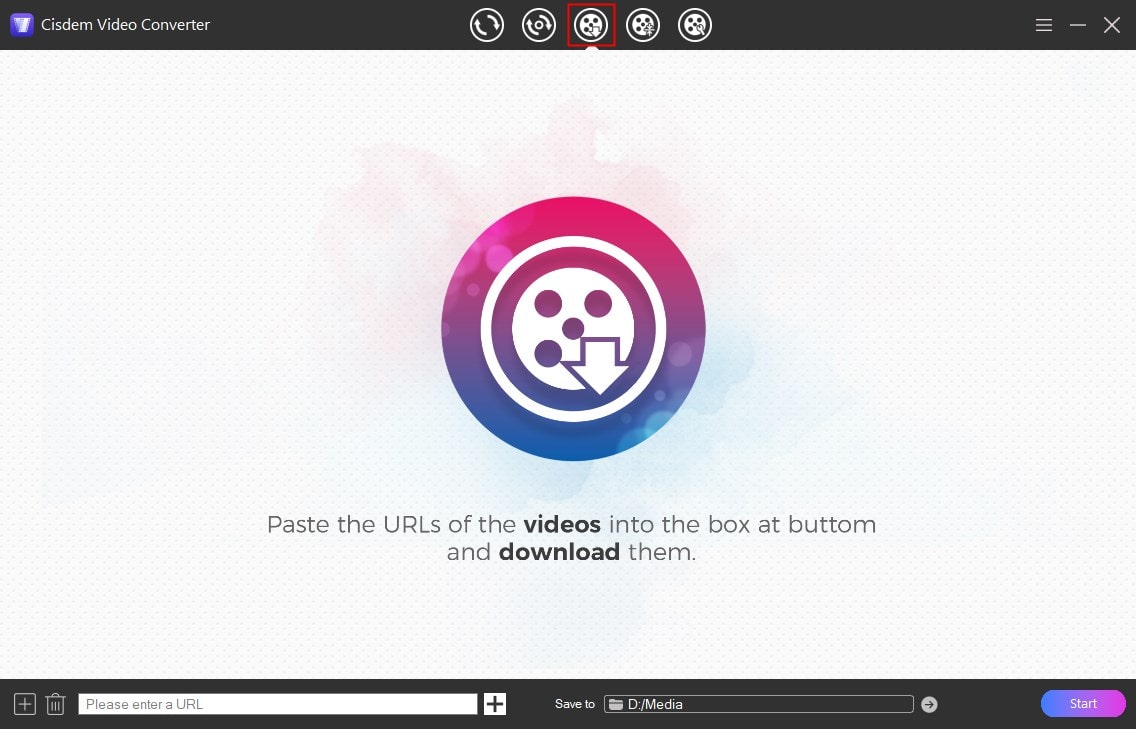Open the video Merge tool icon
The width and height of the screenshot is (1136, 729).
[x=643, y=25]
